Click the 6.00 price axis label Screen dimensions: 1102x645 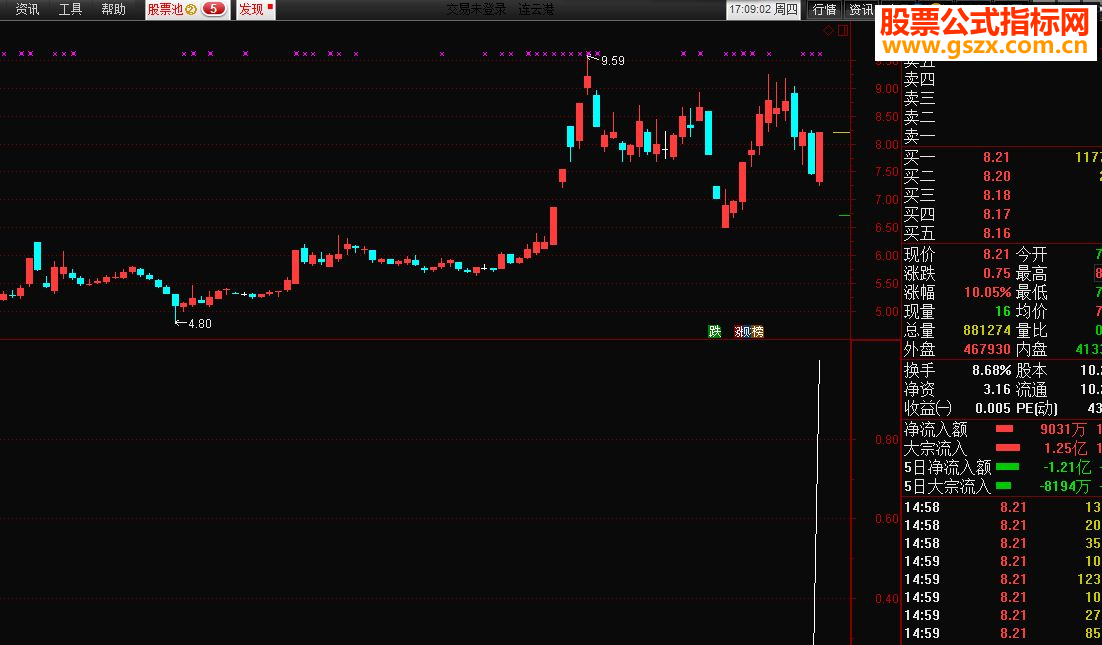[887, 256]
